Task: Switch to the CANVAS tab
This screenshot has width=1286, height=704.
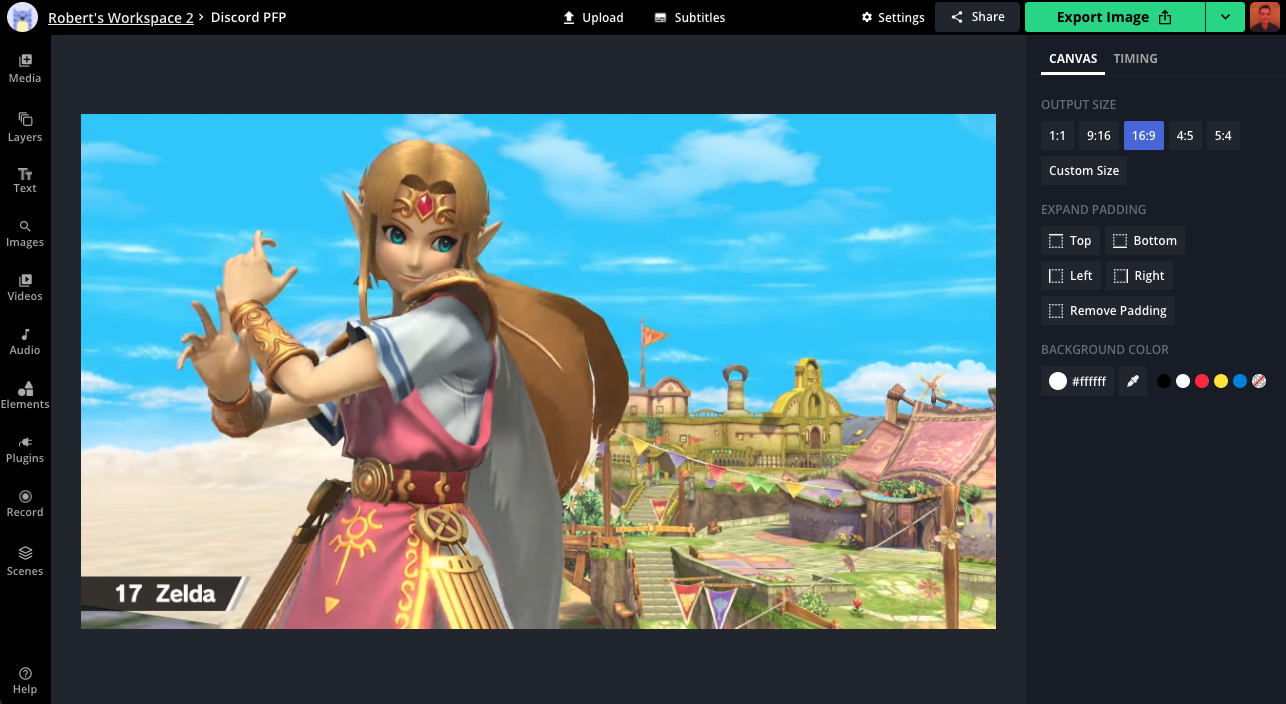Action: 1073,59
